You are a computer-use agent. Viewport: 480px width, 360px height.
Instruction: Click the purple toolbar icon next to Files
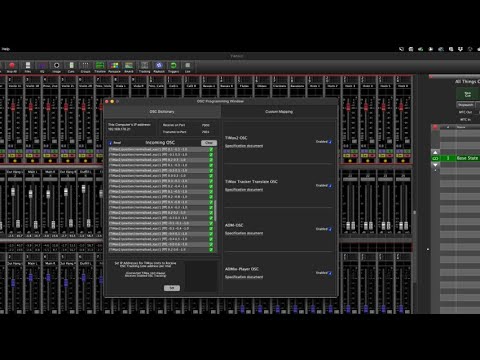tap(42, 66)
